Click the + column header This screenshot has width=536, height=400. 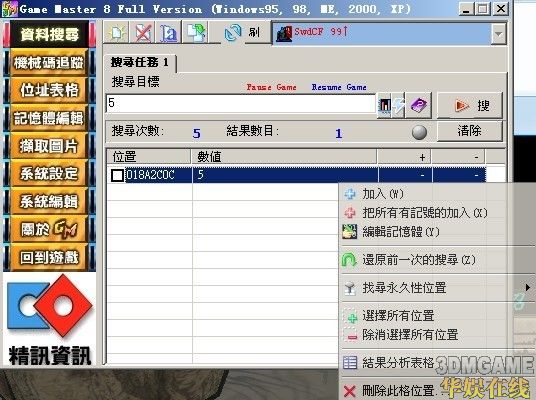404,157
